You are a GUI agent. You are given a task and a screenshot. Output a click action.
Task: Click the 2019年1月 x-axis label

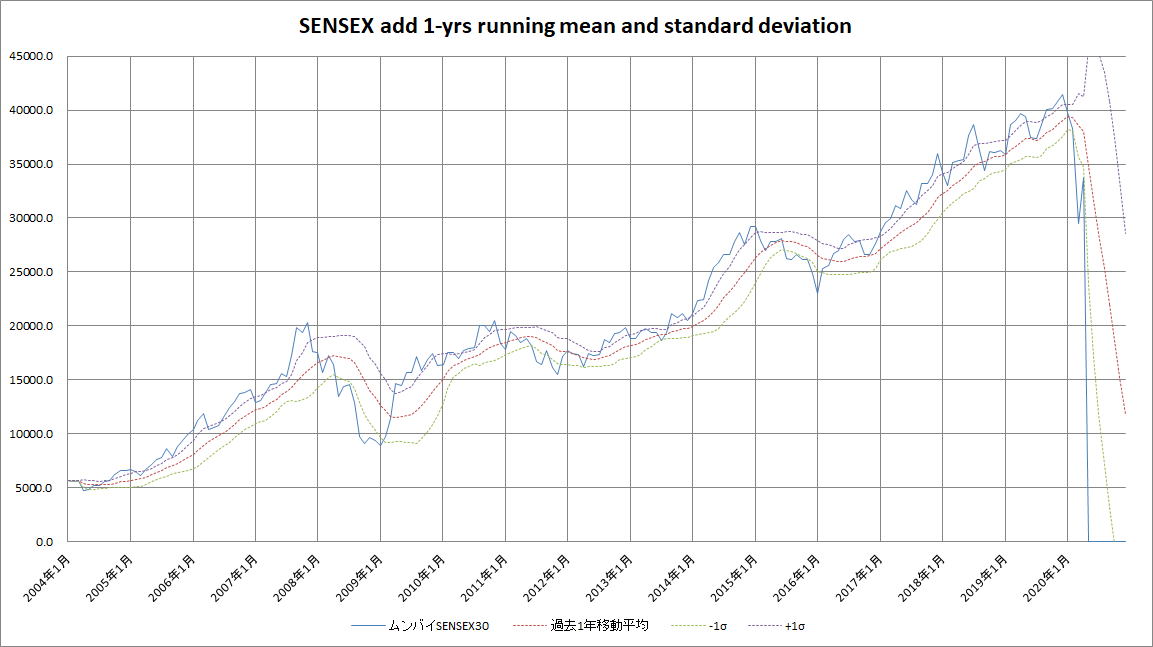[985, 579]
